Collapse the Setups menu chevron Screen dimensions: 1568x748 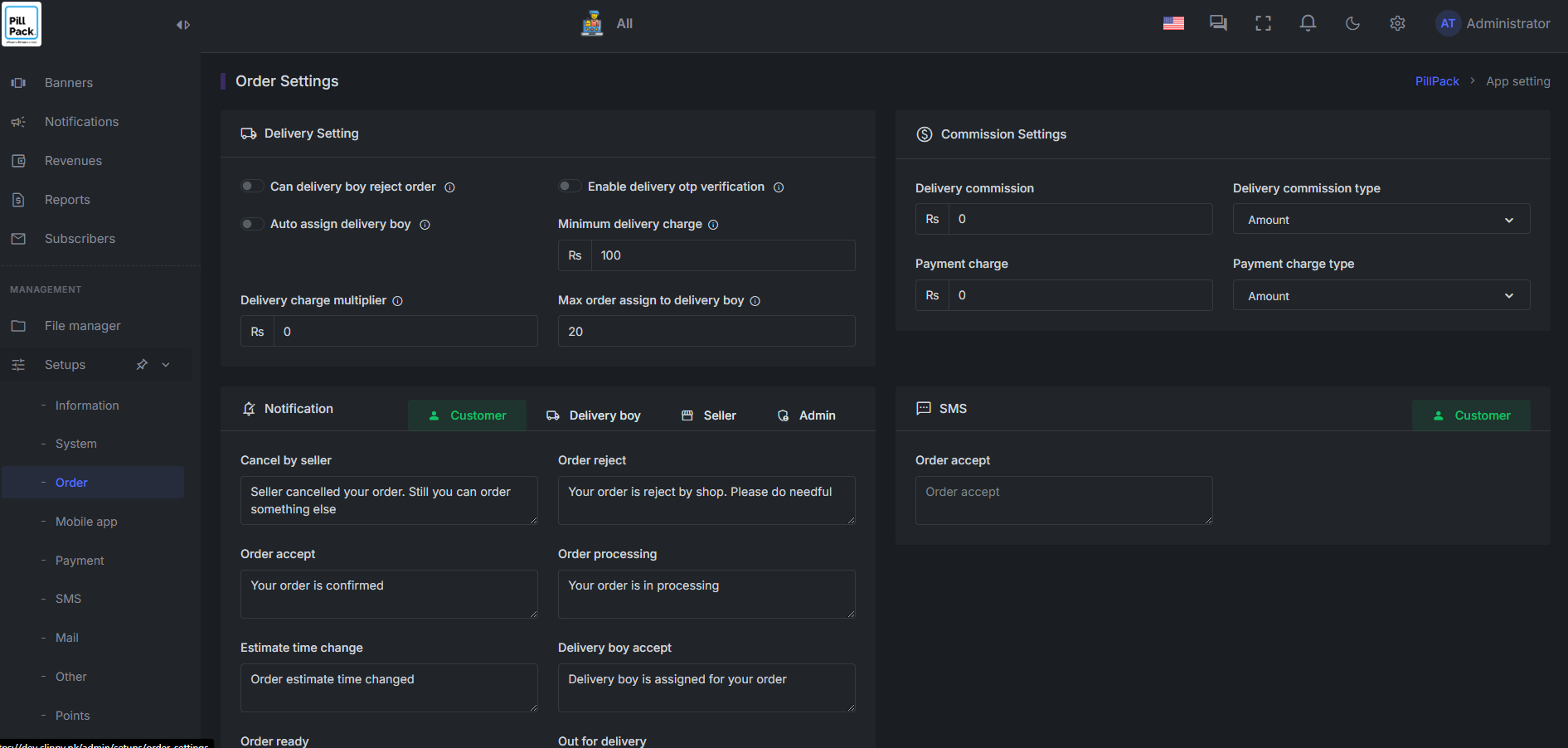point(166,365)
